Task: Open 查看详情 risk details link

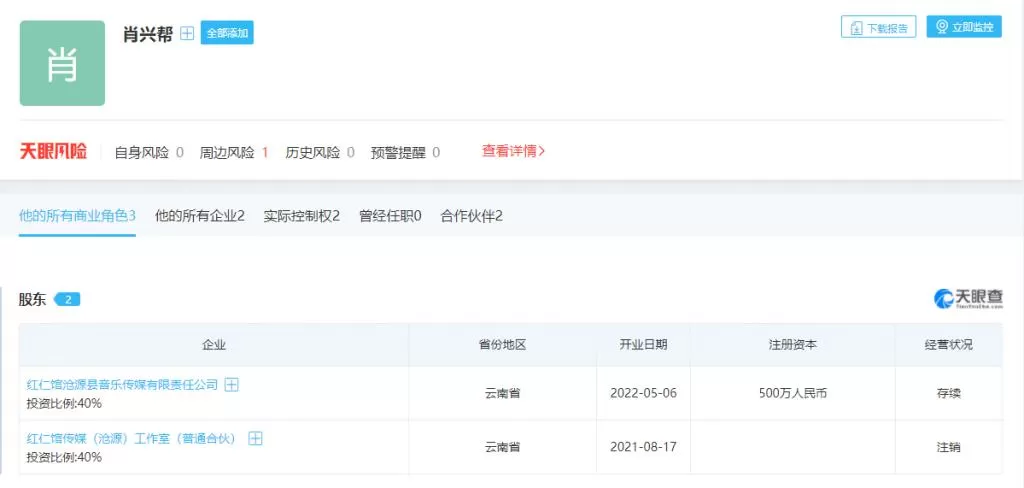Action: pos(513,151)
